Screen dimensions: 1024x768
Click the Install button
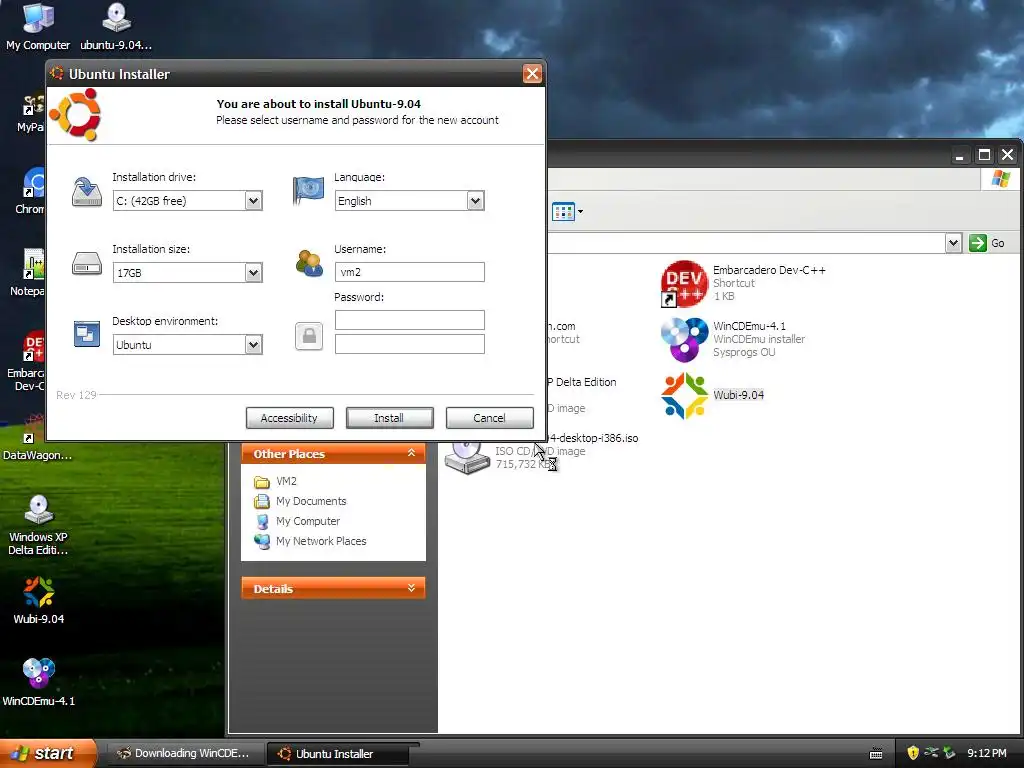tap(389, 418)
